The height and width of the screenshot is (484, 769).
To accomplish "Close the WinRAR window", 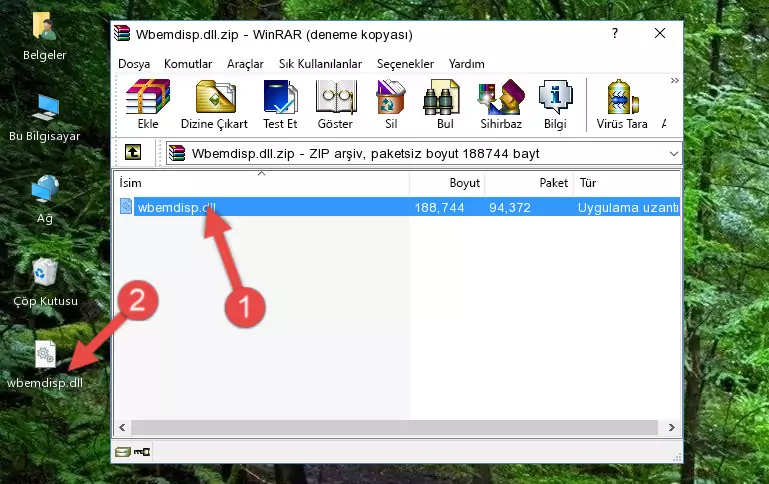I will [x=660, y=33].
